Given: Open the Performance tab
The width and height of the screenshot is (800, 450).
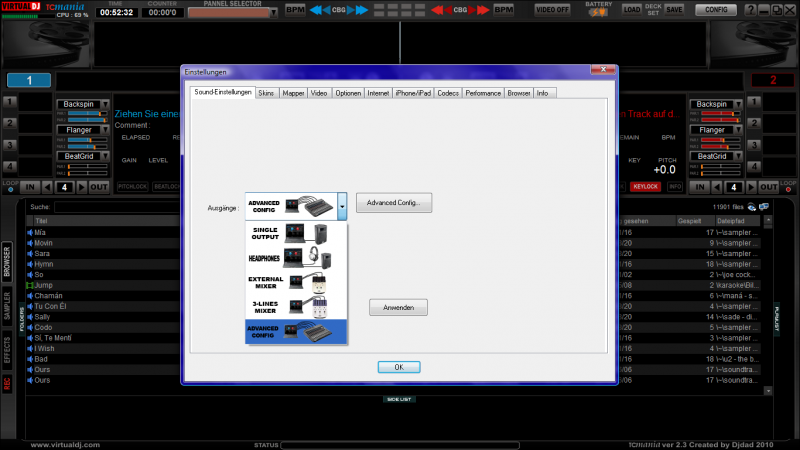Looking at the screenshot, I should click(483, 93).
